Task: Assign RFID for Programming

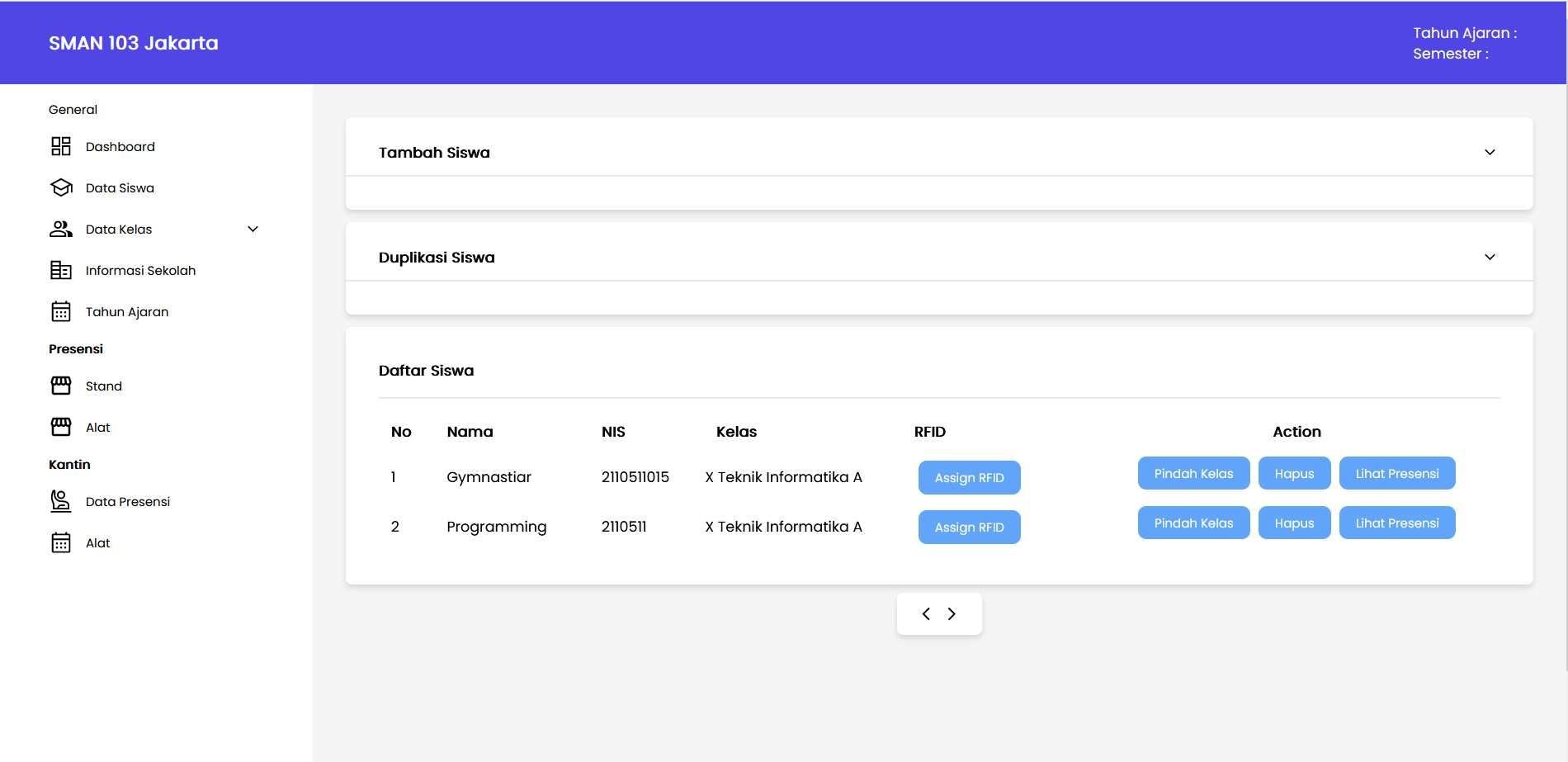Action: pyautogui.click(x=970, y=528)
